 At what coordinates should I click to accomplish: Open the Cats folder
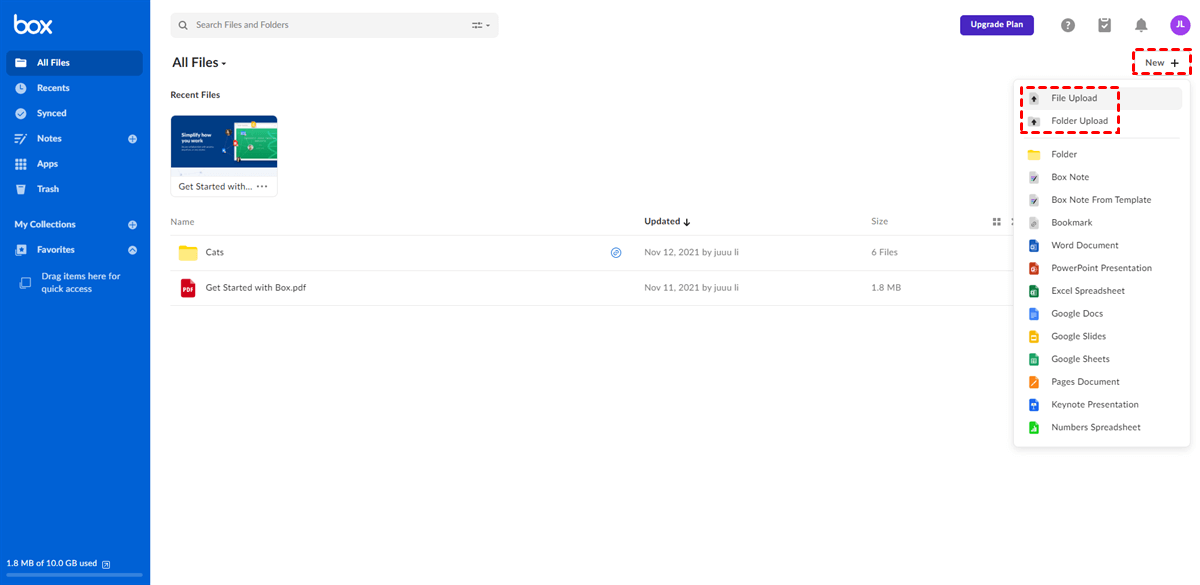[x=214, y=253]
